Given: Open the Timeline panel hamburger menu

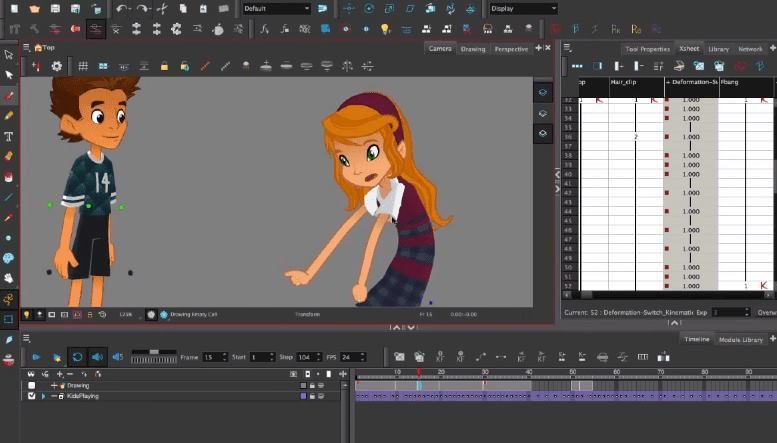Looking at the screenshot, I should tap(26, 338).
